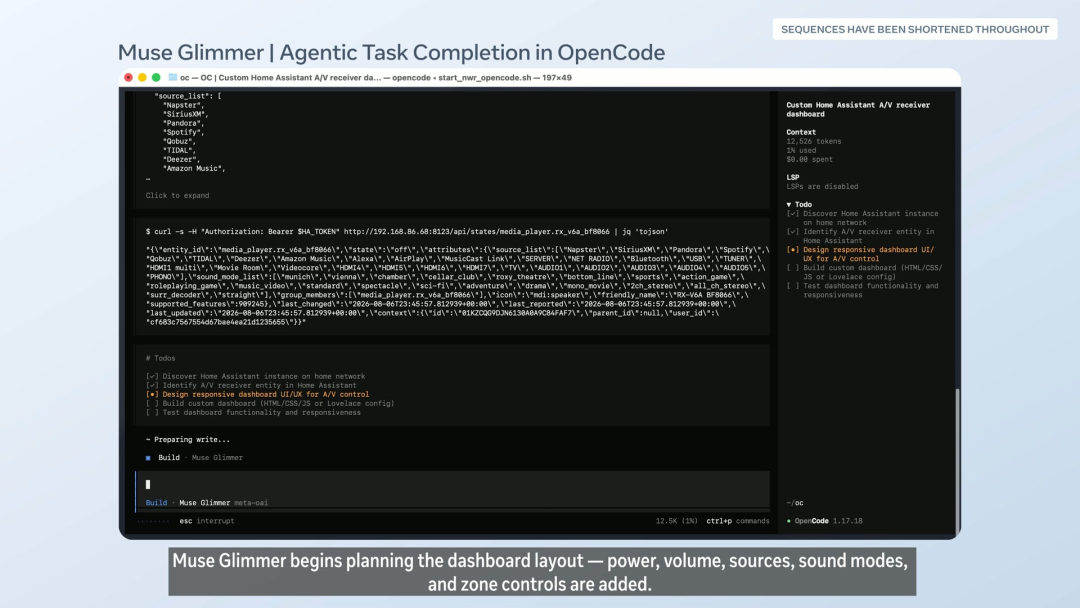Image resolution: width=1080 pixels, height=608 pixels.
Task: Click the '"Spotify",' source list entry
Action: pyautogui.click(x=183, y=132)
